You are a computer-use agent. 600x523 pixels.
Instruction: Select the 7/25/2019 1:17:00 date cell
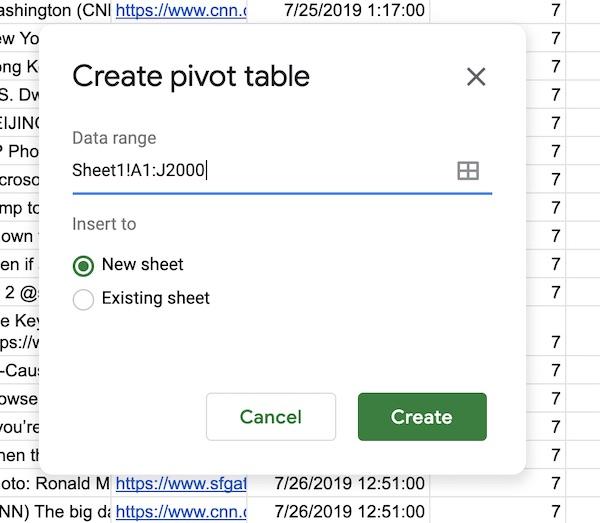(x=338, y=11)
